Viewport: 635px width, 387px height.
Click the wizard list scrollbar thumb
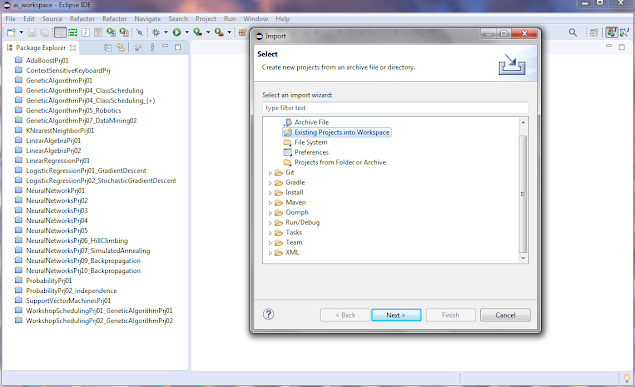(x=523, y=194)
